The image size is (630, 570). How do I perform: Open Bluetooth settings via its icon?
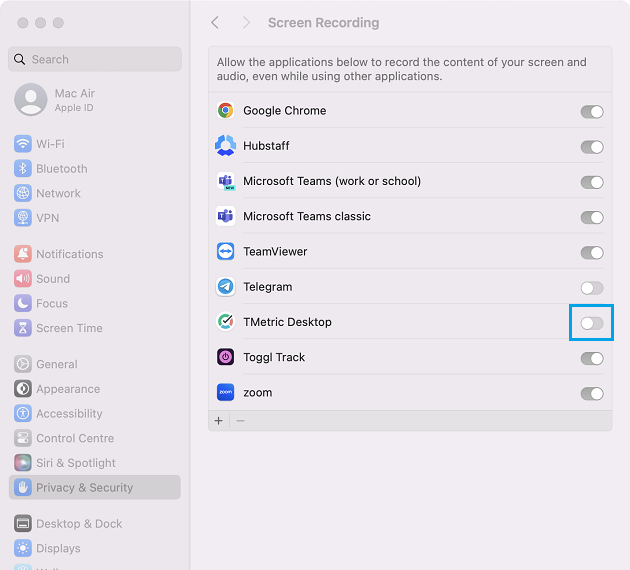[x=23, y=169]
